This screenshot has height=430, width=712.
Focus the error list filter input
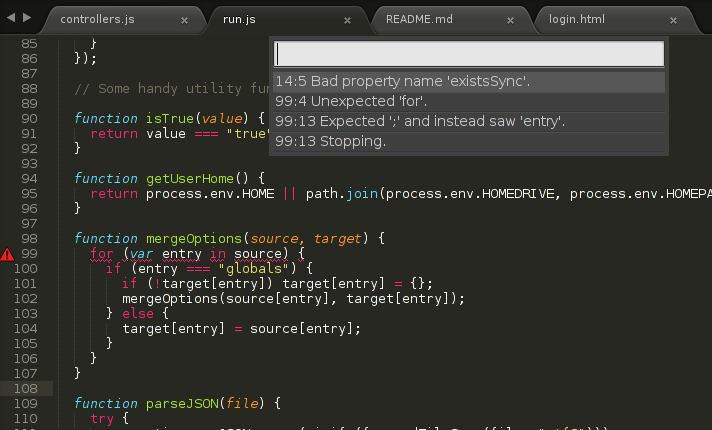469,54
